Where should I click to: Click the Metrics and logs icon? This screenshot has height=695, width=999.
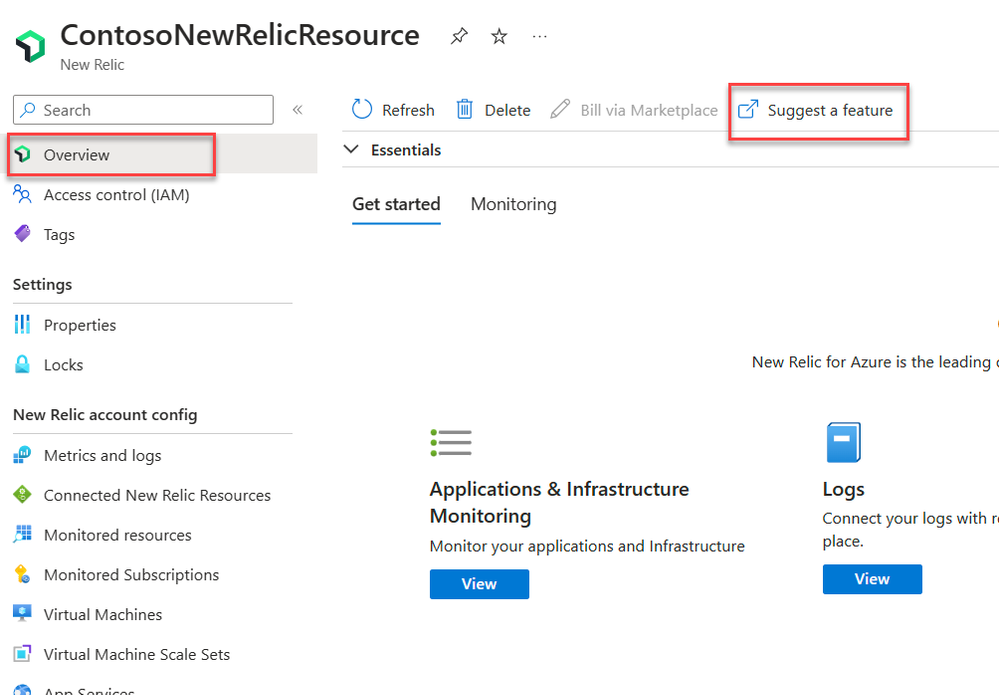coord(22,455)
